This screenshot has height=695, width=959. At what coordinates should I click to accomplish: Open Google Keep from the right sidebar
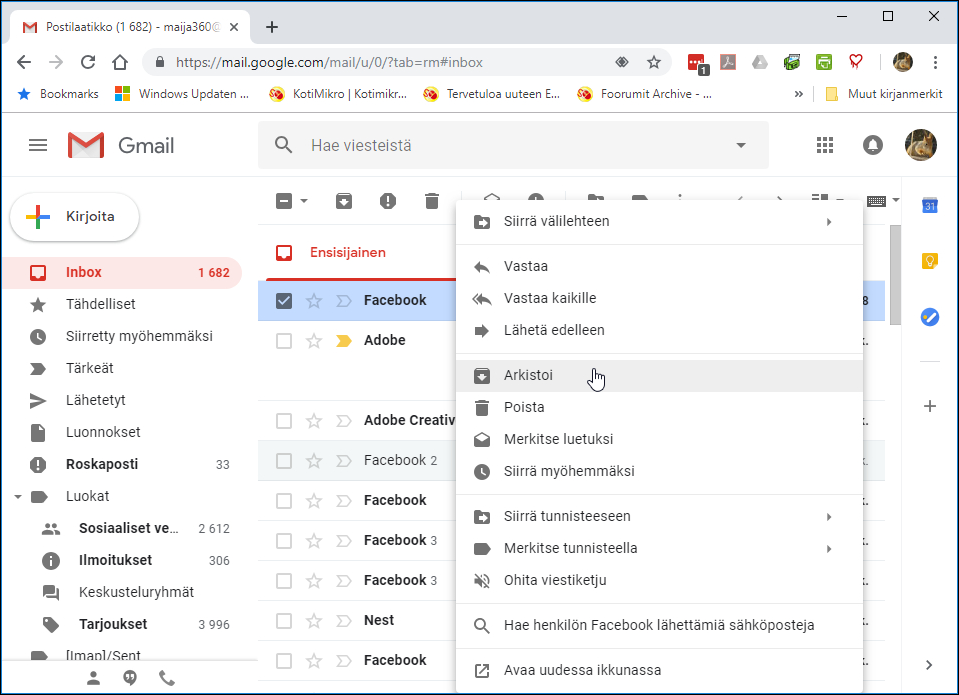point(930,260)
